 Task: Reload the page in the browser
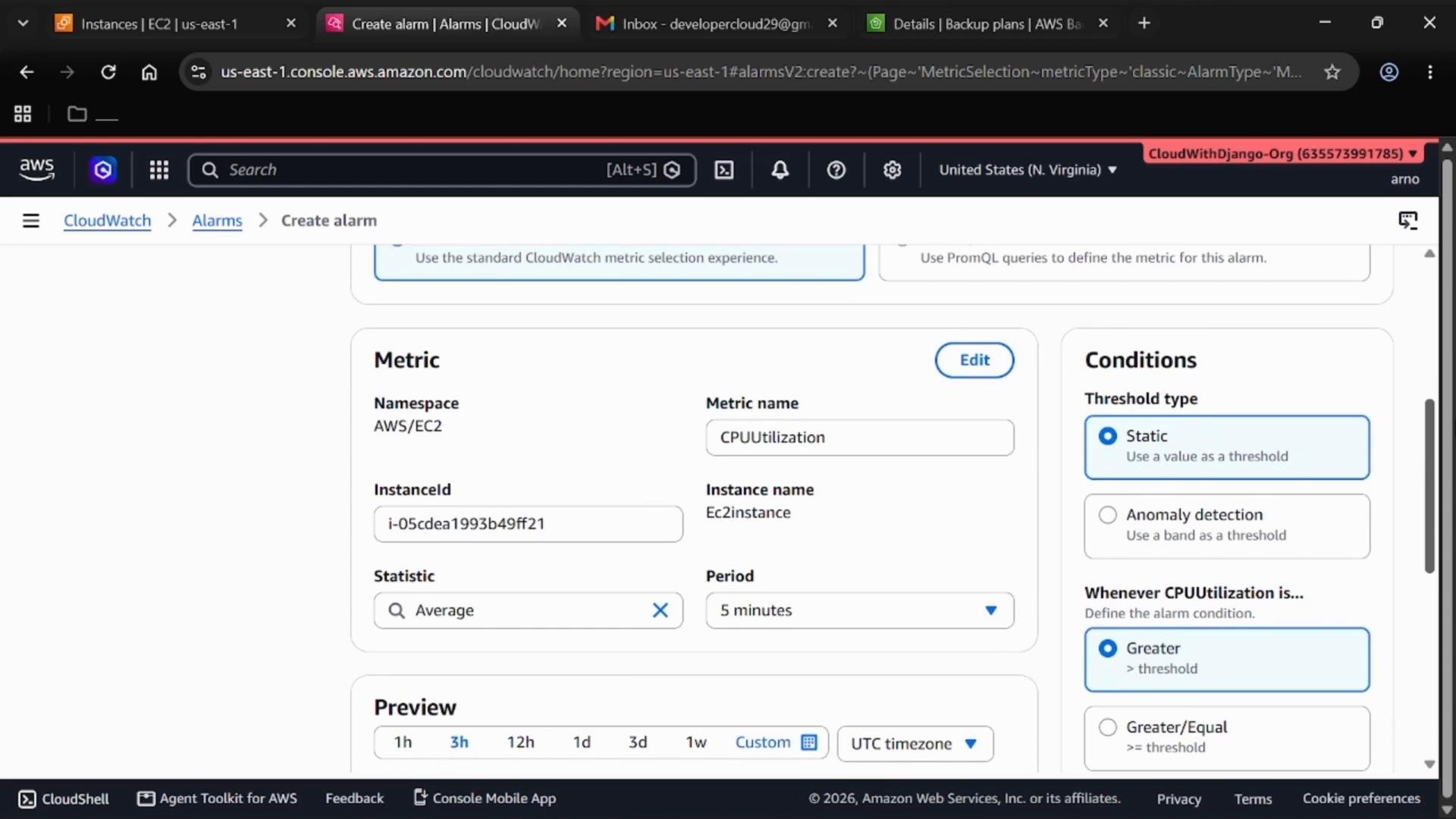pyautogui.click(x=108, y=72)
